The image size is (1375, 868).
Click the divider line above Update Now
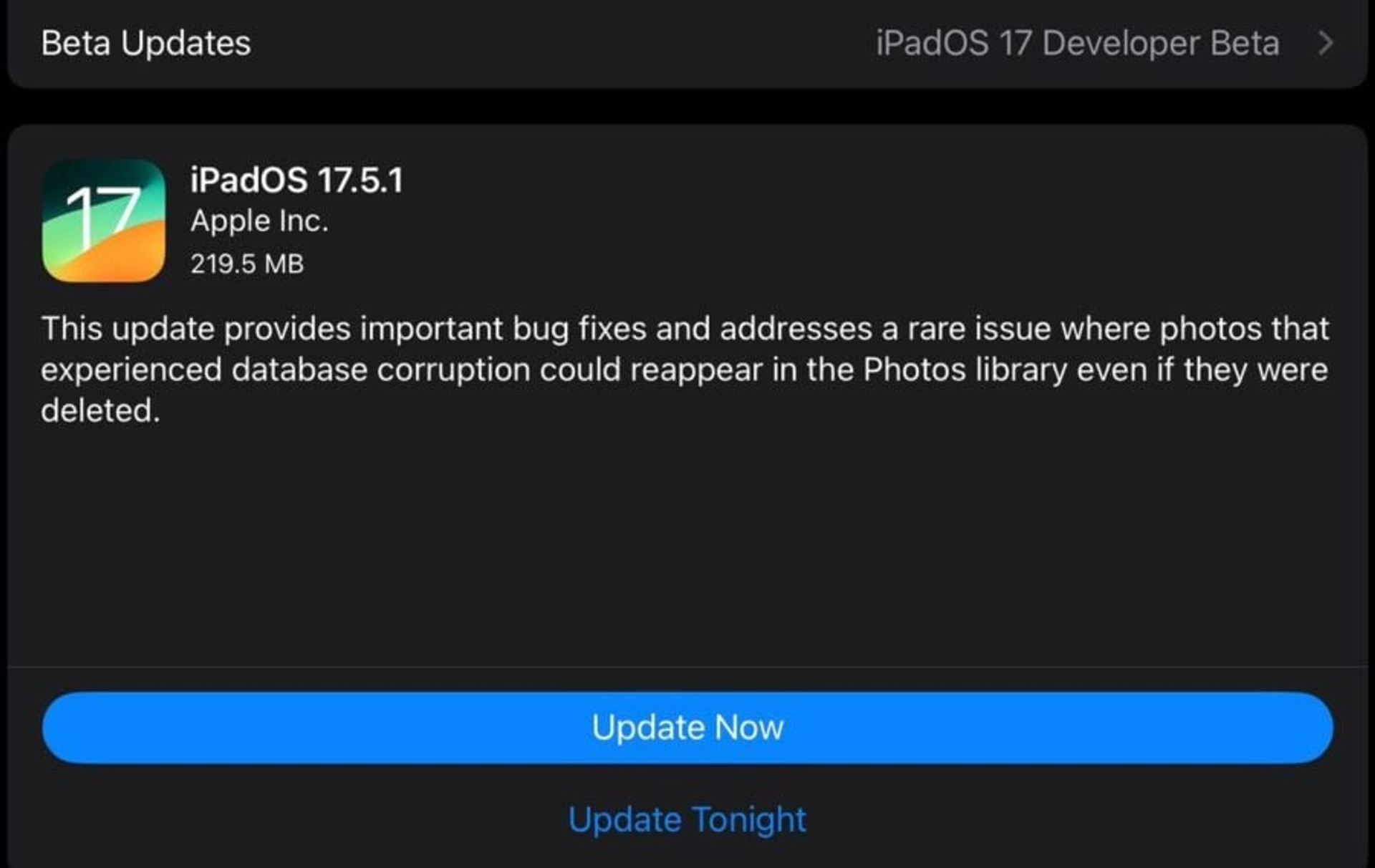[x=687, y=667]
